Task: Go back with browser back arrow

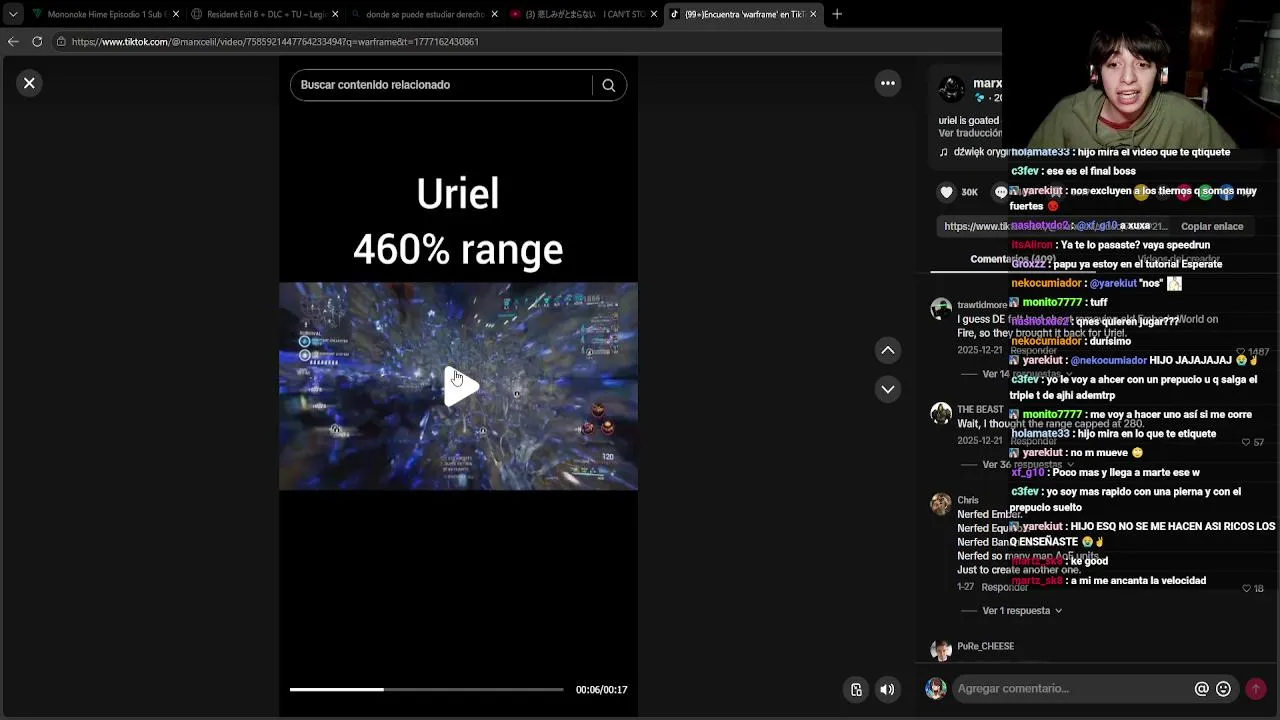Action: pyautogui.click(x=13, y=42)
